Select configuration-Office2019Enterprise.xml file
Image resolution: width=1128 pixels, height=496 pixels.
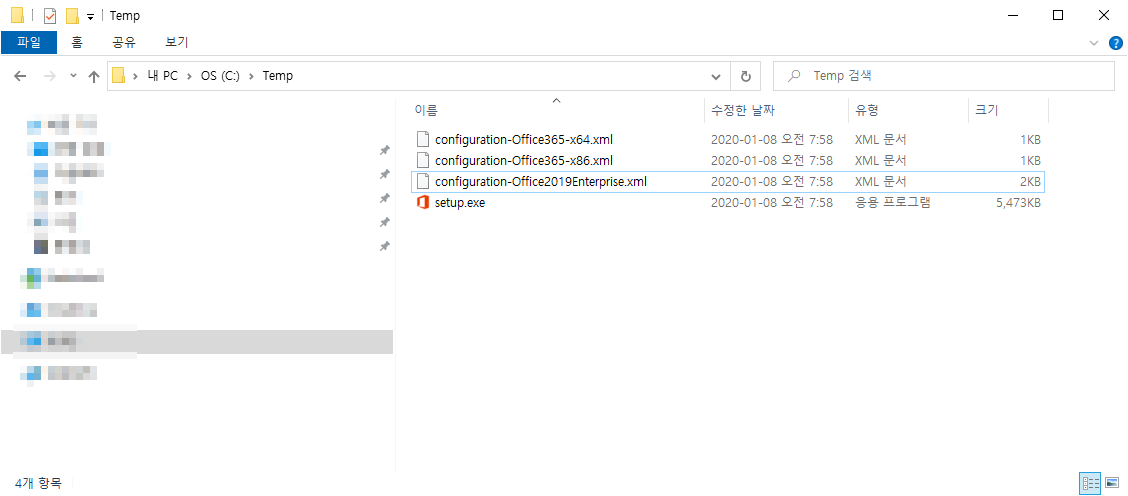pos(541,181)
